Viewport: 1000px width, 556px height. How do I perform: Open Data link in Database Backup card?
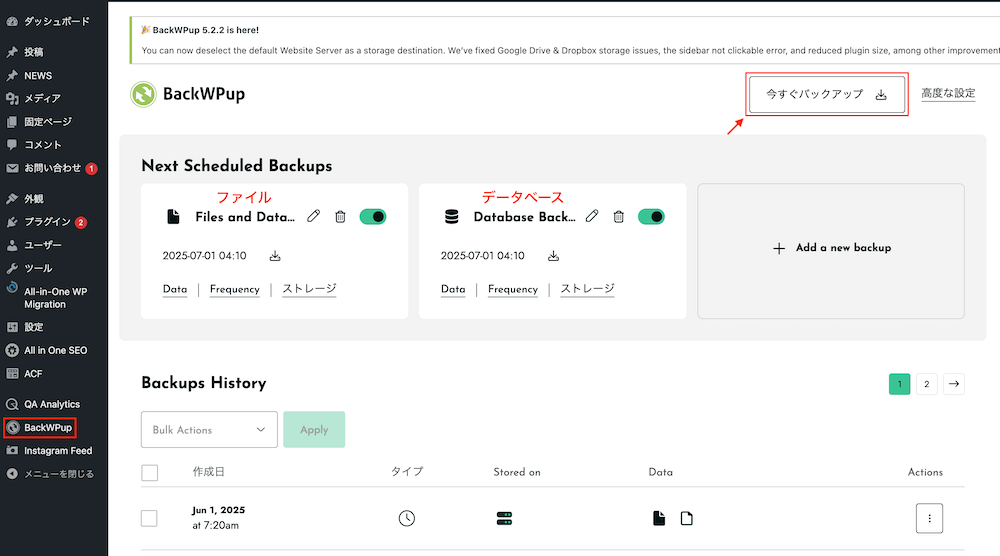tap(453, 289)
